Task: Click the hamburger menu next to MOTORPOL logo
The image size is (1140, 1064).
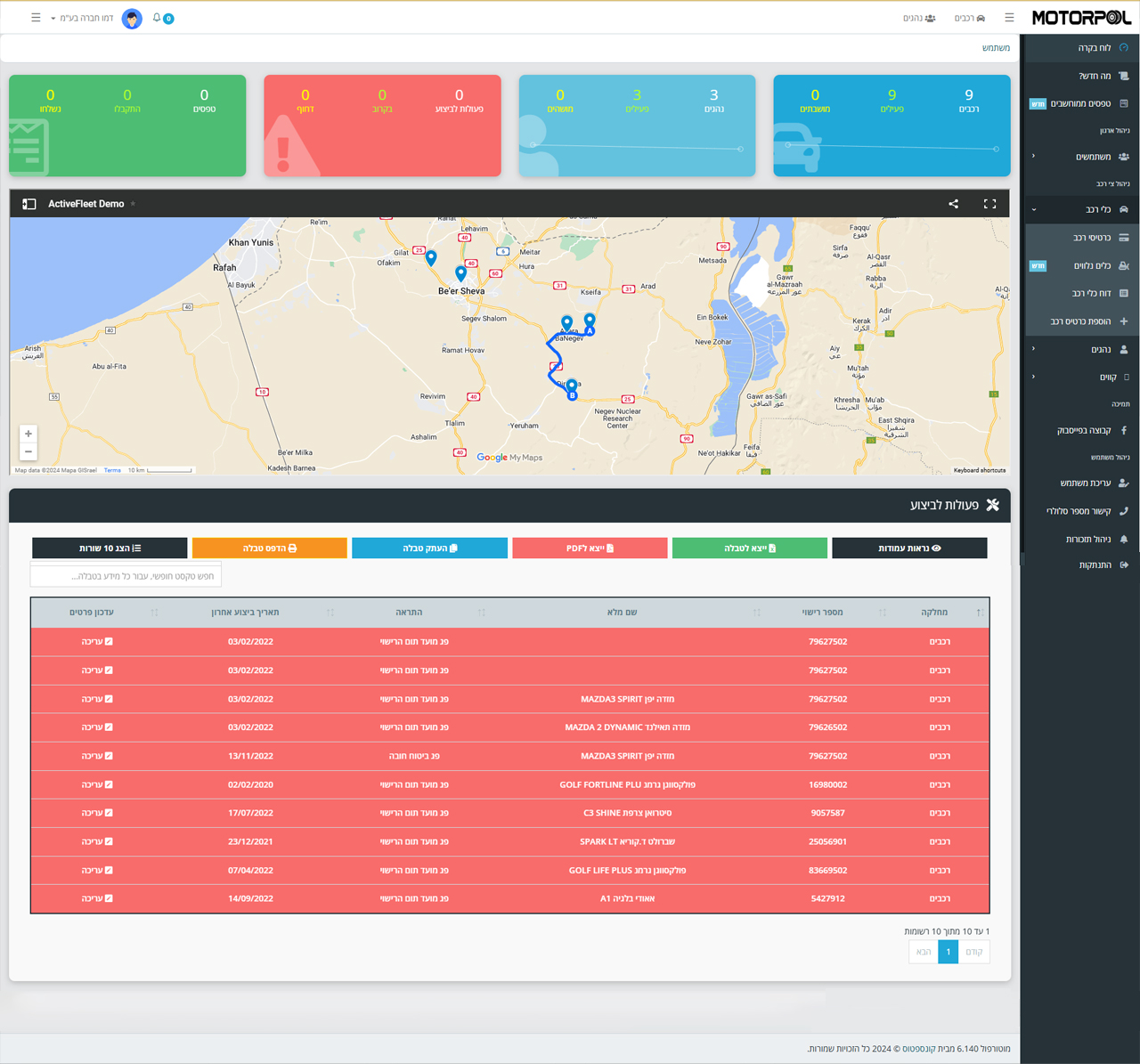Action: pyautogui.click(x=1009, y=18)
